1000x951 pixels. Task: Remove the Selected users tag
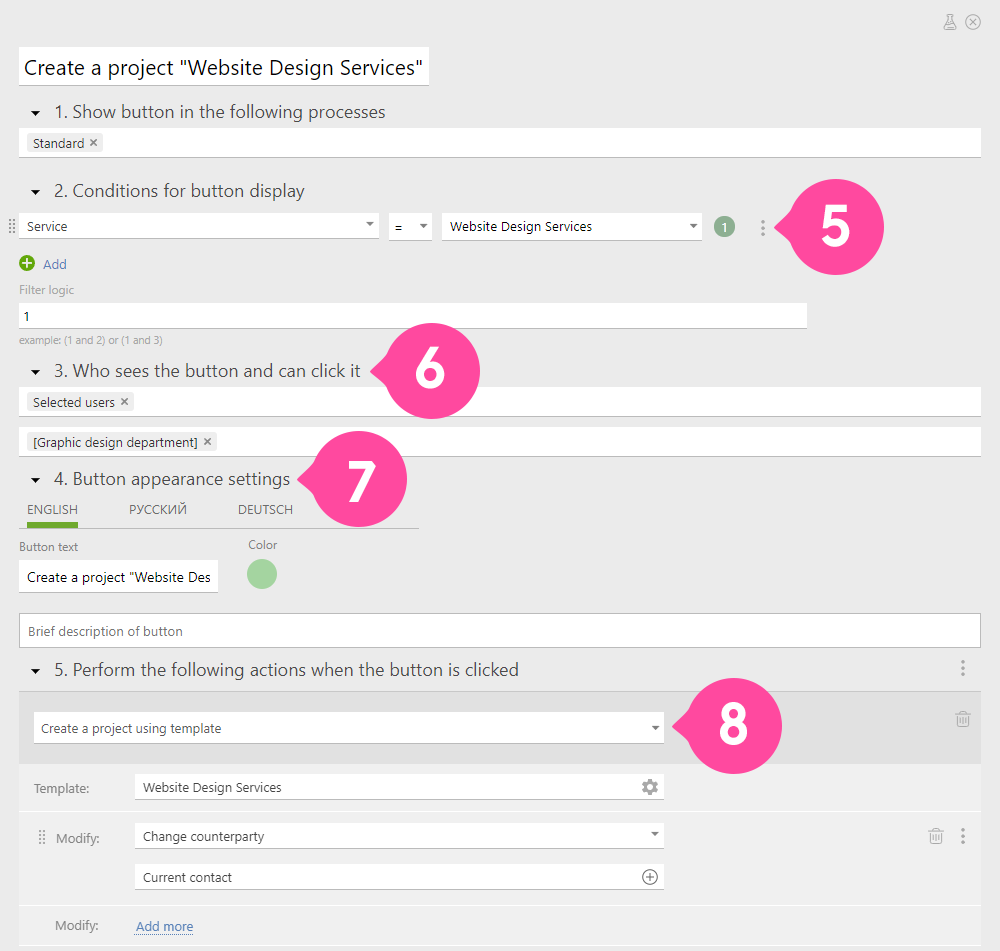point(124,401)
